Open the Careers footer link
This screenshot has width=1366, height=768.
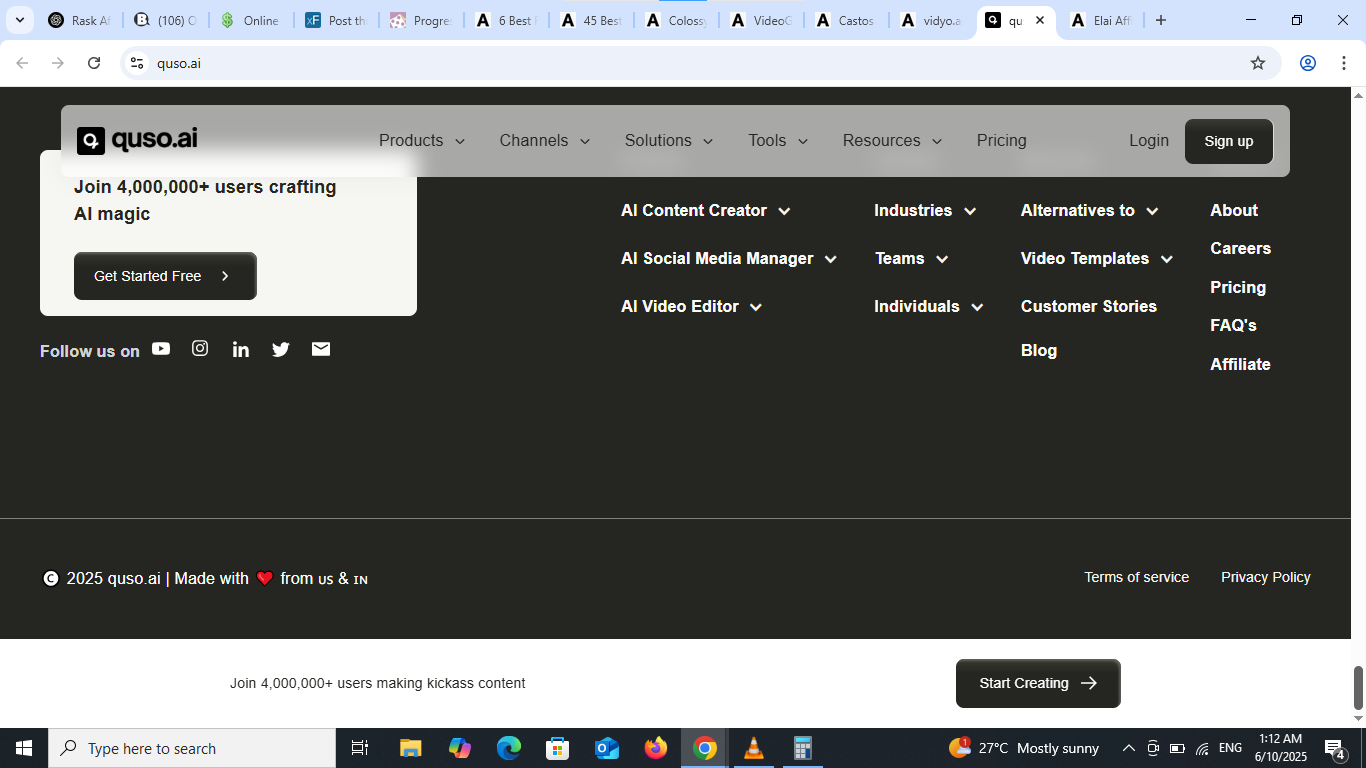click(x=1241, y=248)
